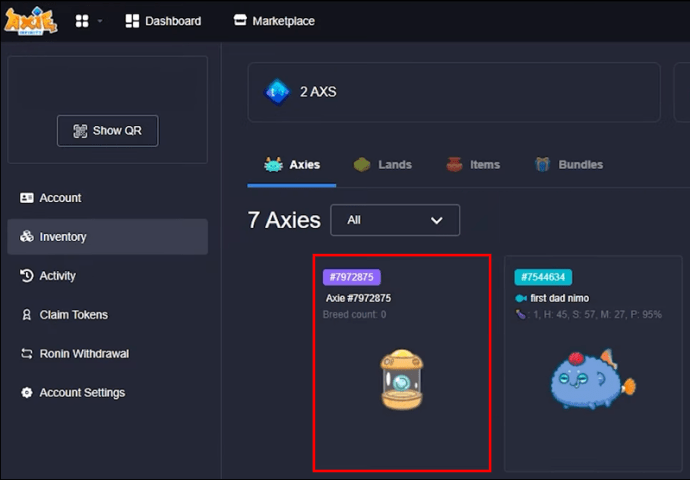Viewport: 690px width, 480px height.
Task: Open Account Settings in the sidebar
Action: (x=107, y=392)
